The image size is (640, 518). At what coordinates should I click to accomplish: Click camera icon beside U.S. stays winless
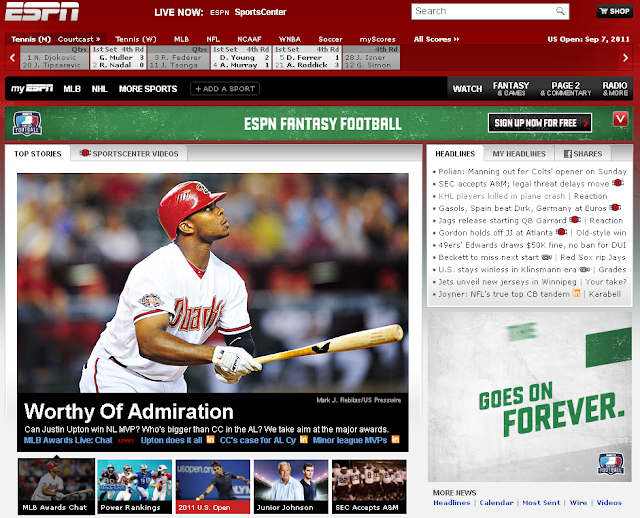pos(585,269)
